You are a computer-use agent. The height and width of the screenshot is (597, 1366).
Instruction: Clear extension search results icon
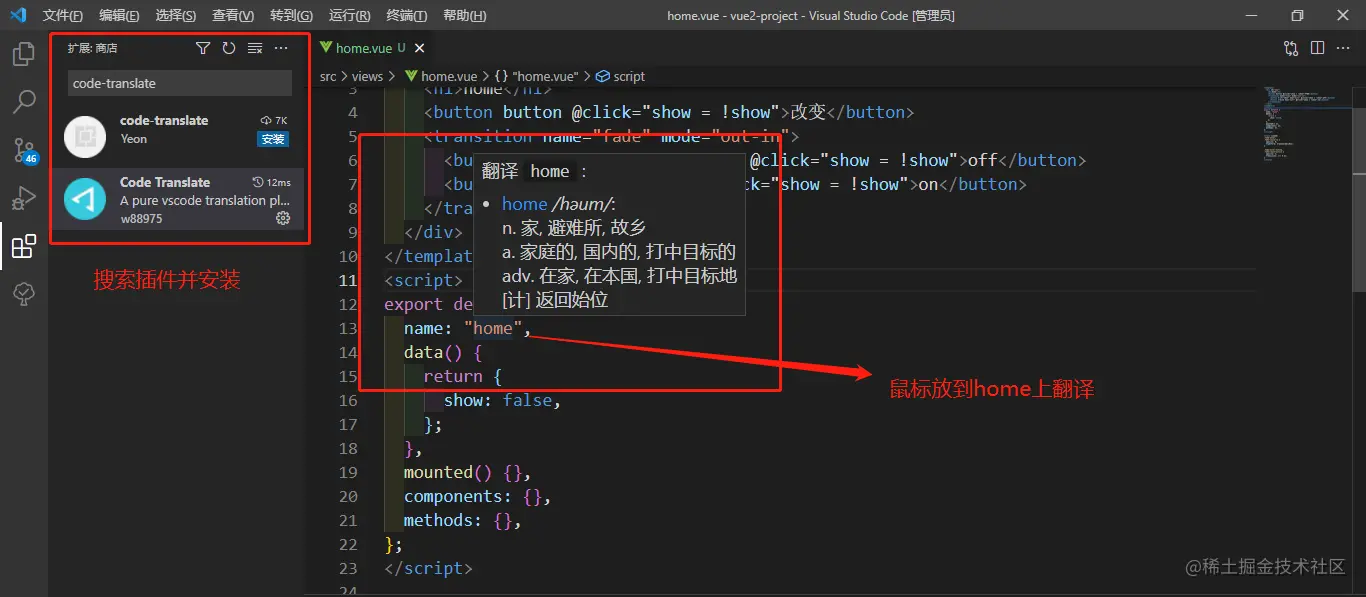(x=255, y=48)
